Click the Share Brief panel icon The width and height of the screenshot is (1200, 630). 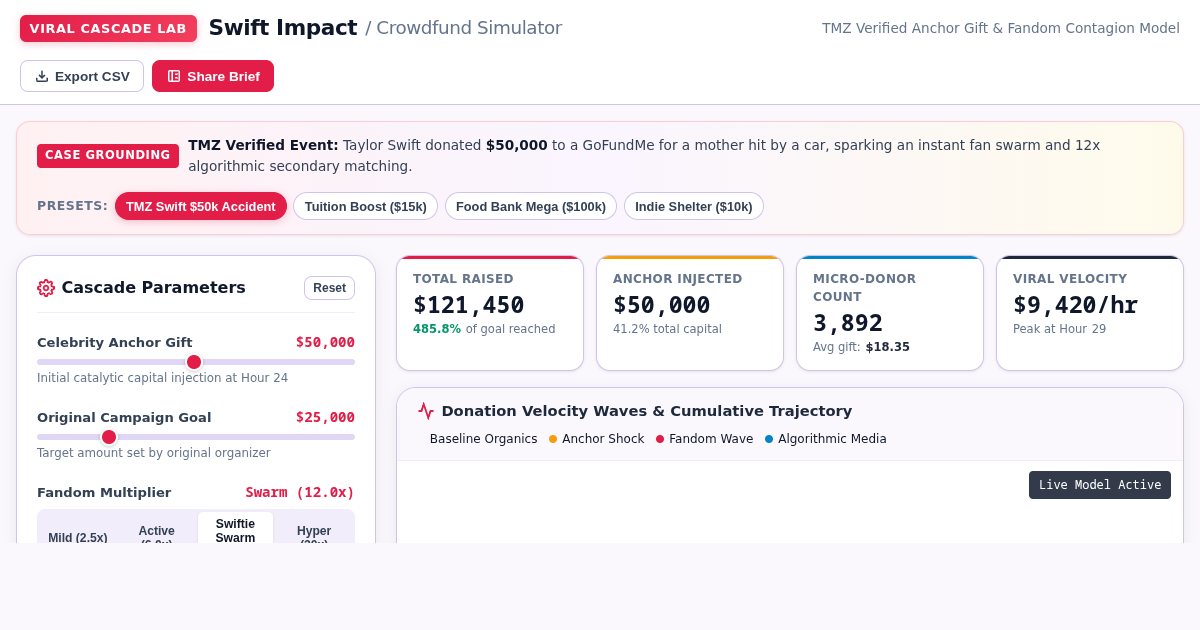coord(174,76)
